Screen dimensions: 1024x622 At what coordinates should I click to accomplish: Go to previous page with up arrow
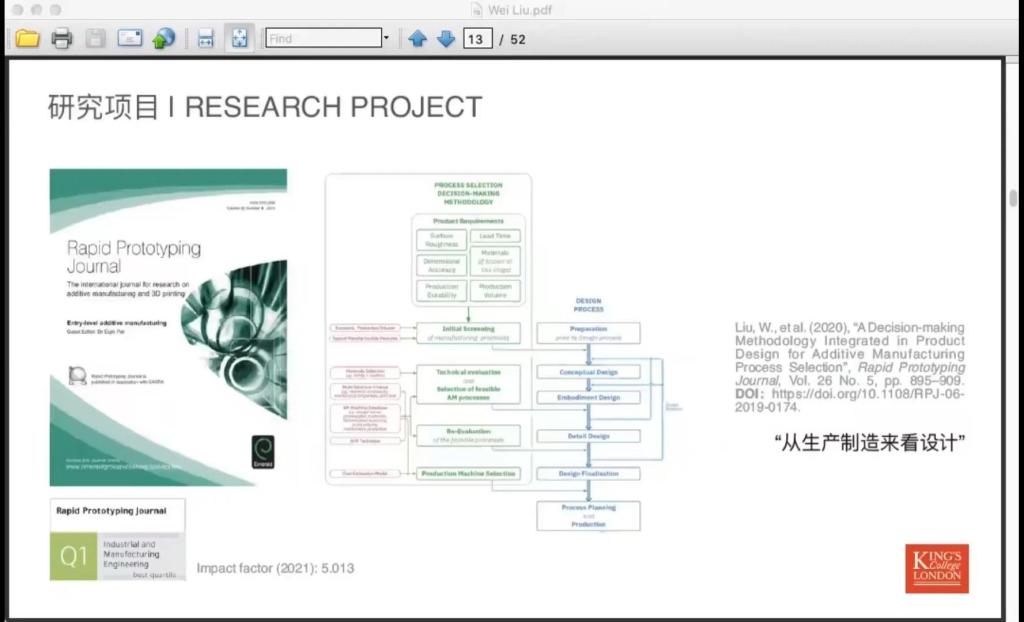coord(418,39)
